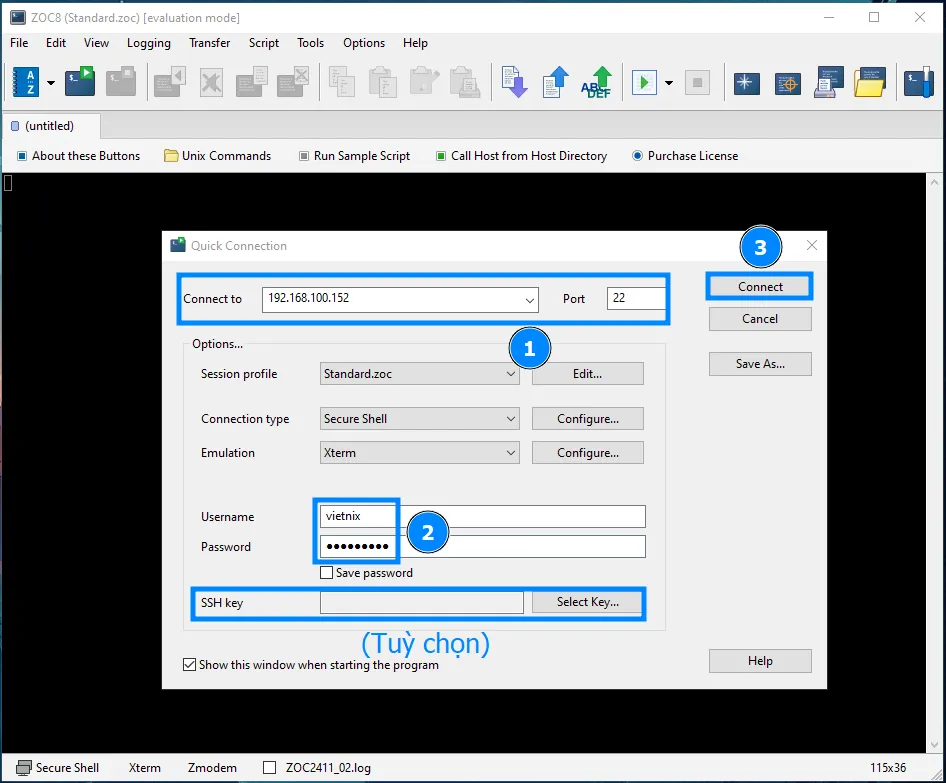
Task: Toggle Show this window when starting checkbox
Action: [x=189, y=665]
